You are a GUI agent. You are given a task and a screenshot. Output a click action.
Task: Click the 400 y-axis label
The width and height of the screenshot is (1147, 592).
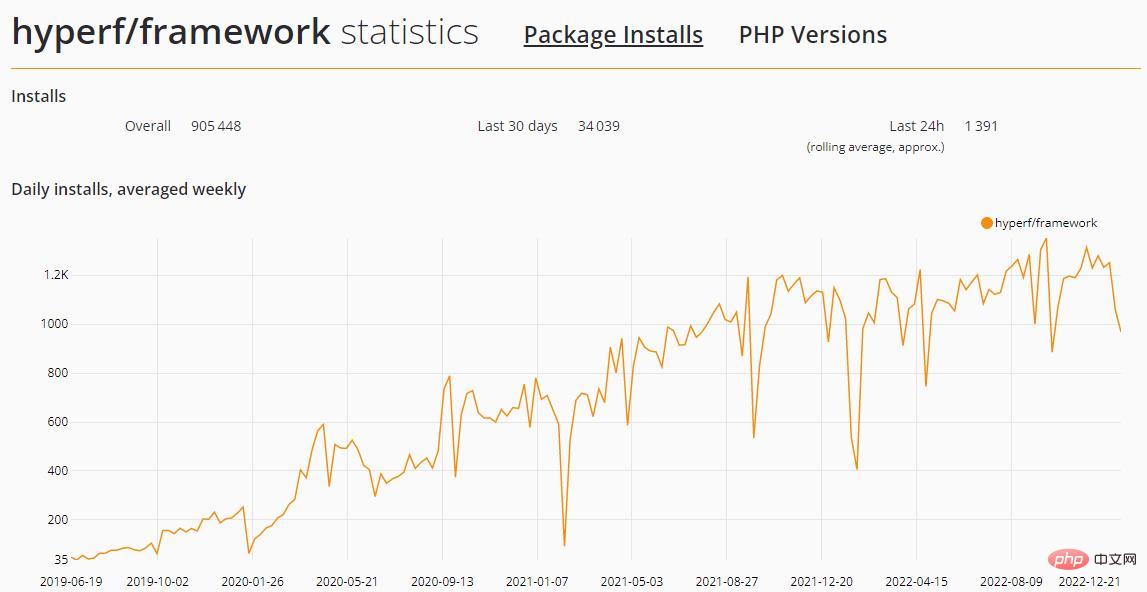point(58,471)
